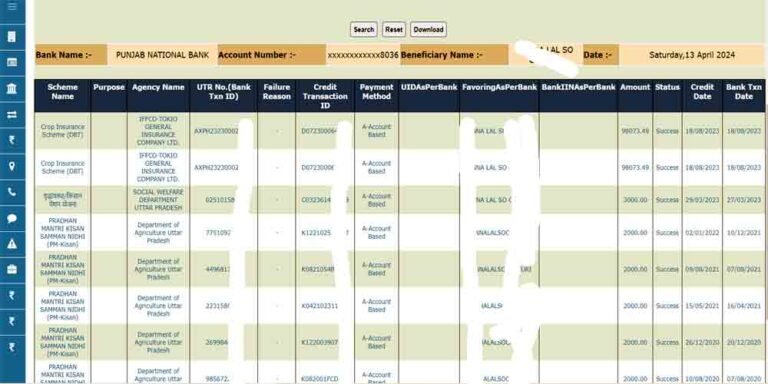The height and width of the screenshot is (384, 768).
Task: Click bank txn date 10/12/2021
Action: [x=744, y=233]
